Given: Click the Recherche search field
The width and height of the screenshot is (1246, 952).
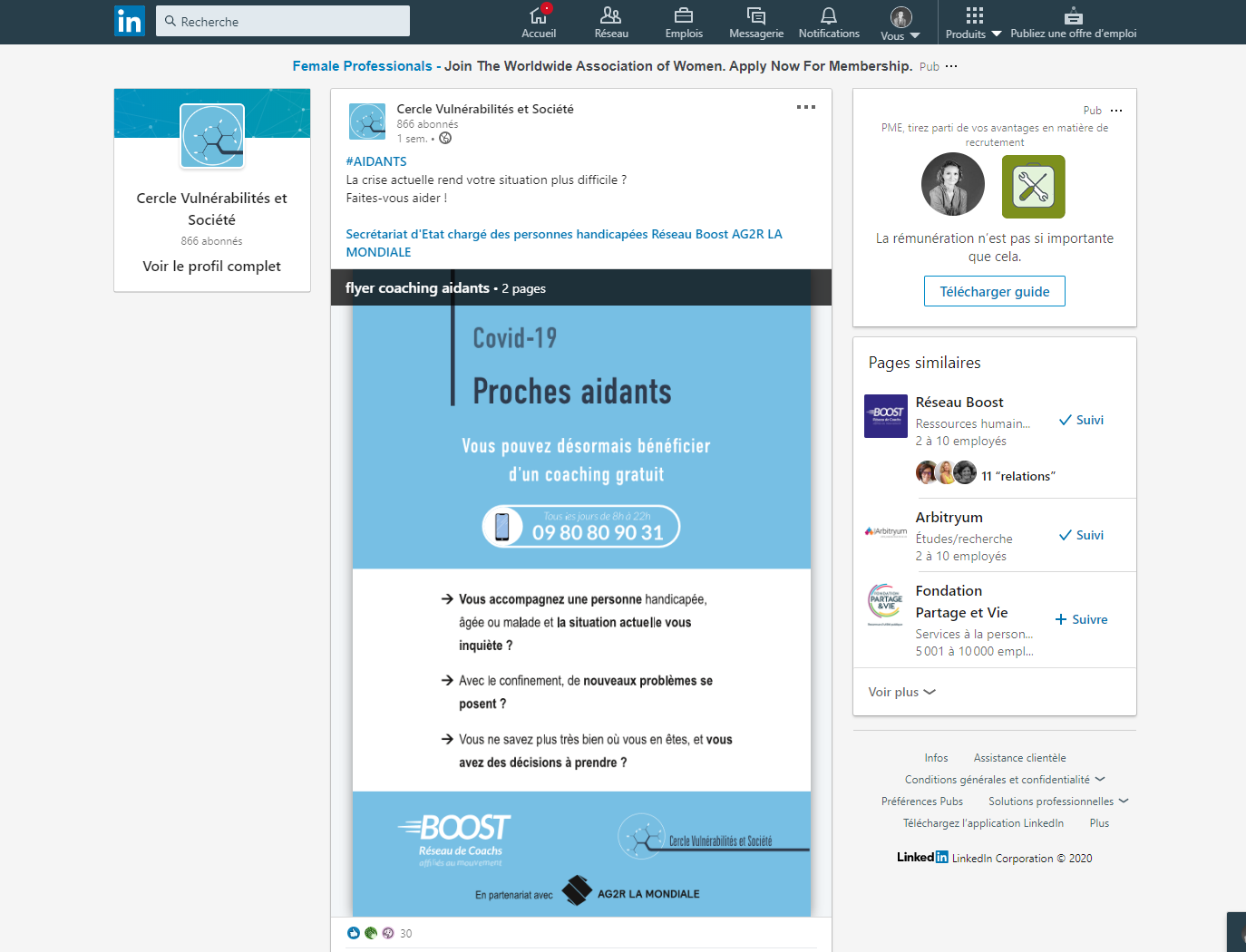Looking at the screenshot, I should (x=283, y=21).
